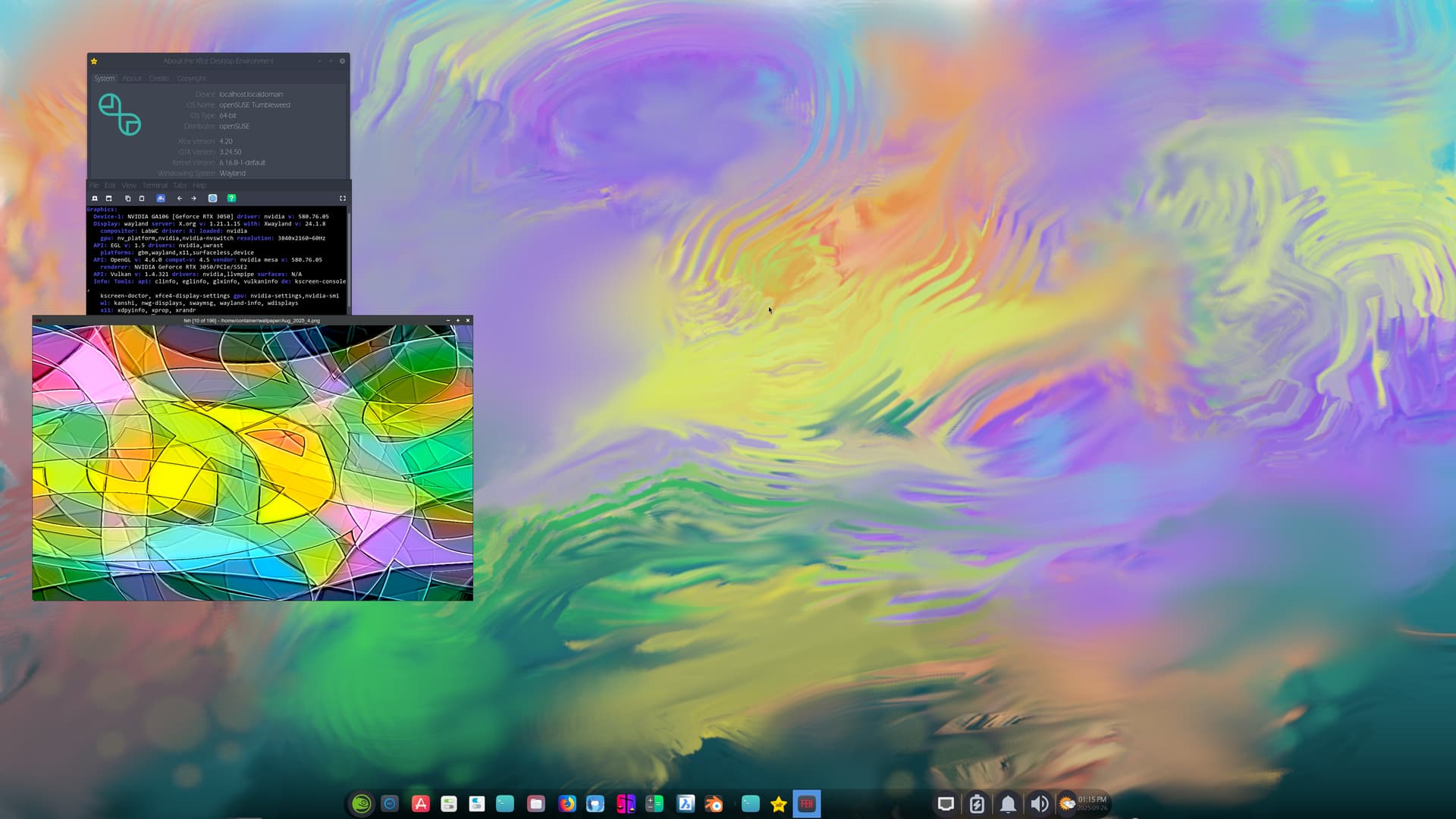Open the second teal terminal icon in dock
The image size is (1456, 819).
pos(751,804)
